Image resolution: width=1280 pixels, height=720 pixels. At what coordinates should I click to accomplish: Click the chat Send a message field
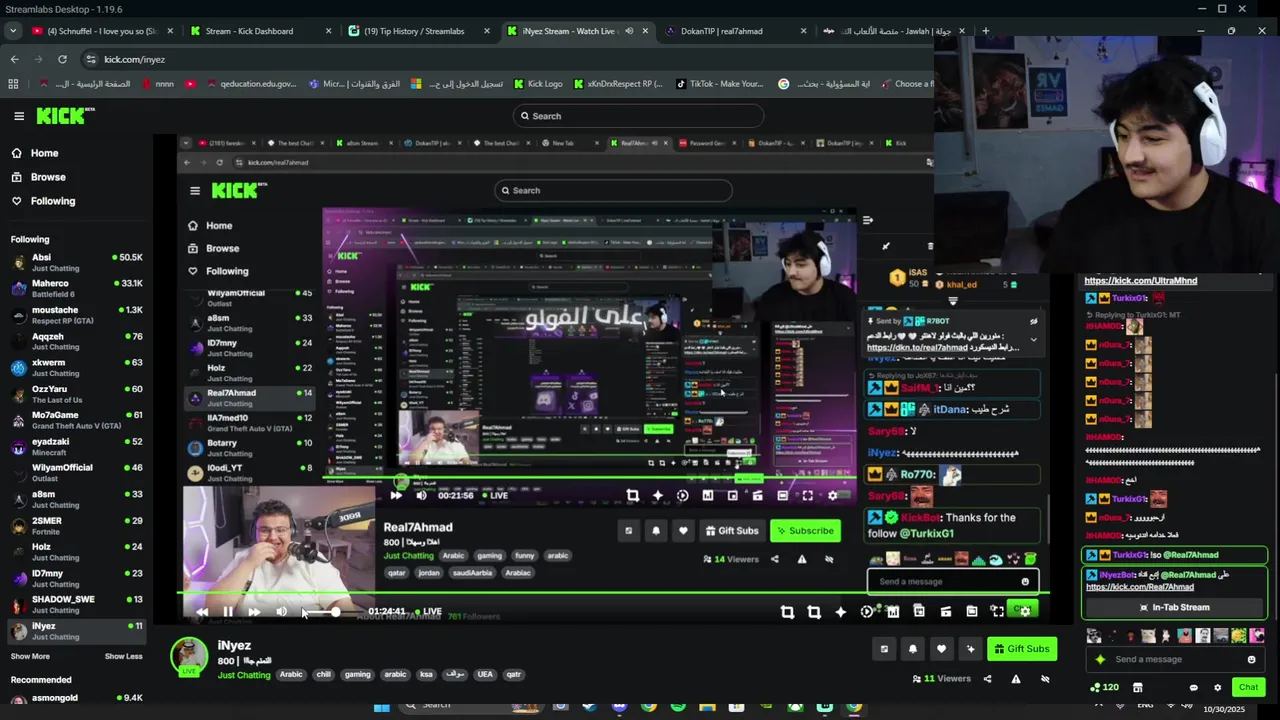[x=1174, y=660]
